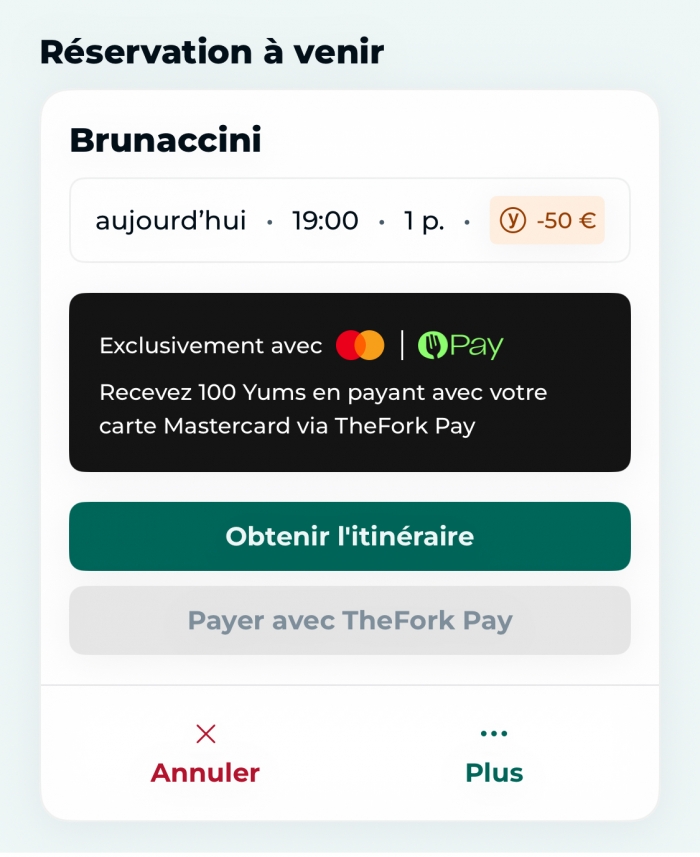
Task: Select the Brunaccini restaurant name
Action: 165,141
